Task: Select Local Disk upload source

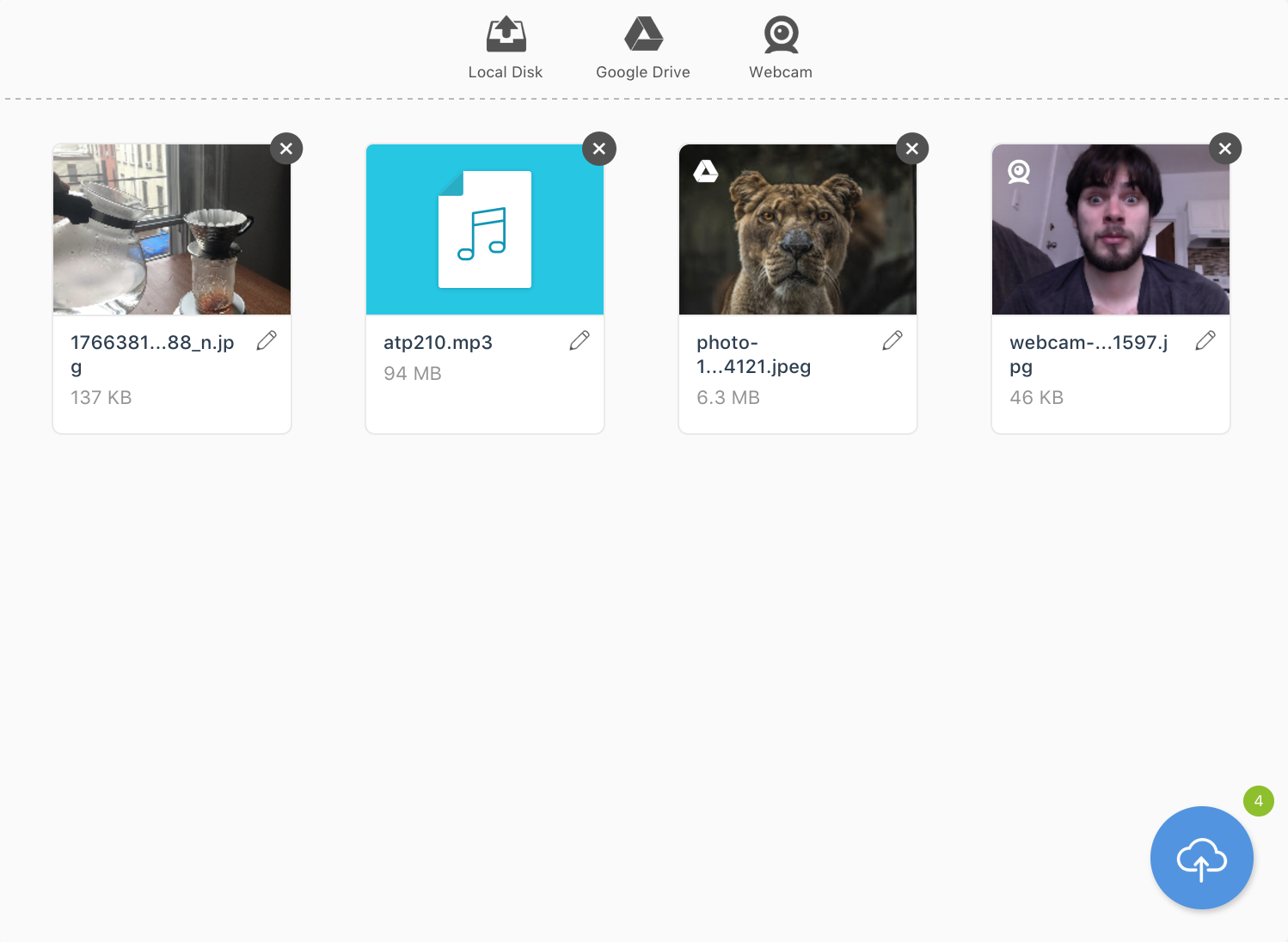Action: coord(506,48)
